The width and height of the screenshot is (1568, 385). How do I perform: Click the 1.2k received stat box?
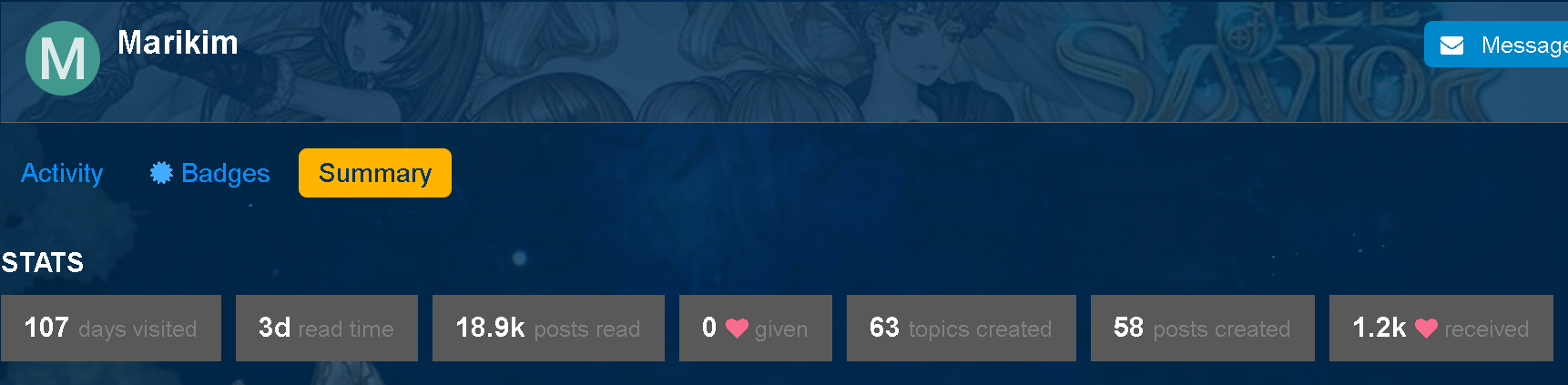pyautogui.click(x=1441, y=328)
